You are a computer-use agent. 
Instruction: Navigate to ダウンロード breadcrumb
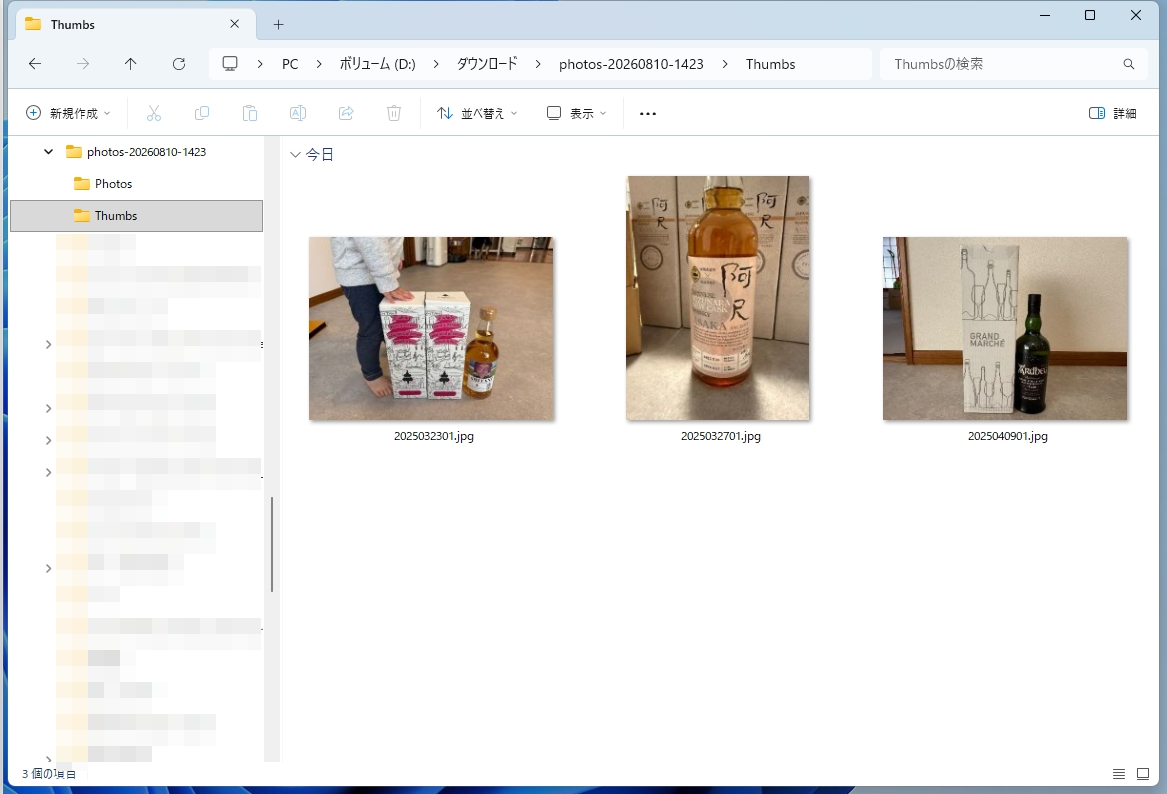click(487, 64)
